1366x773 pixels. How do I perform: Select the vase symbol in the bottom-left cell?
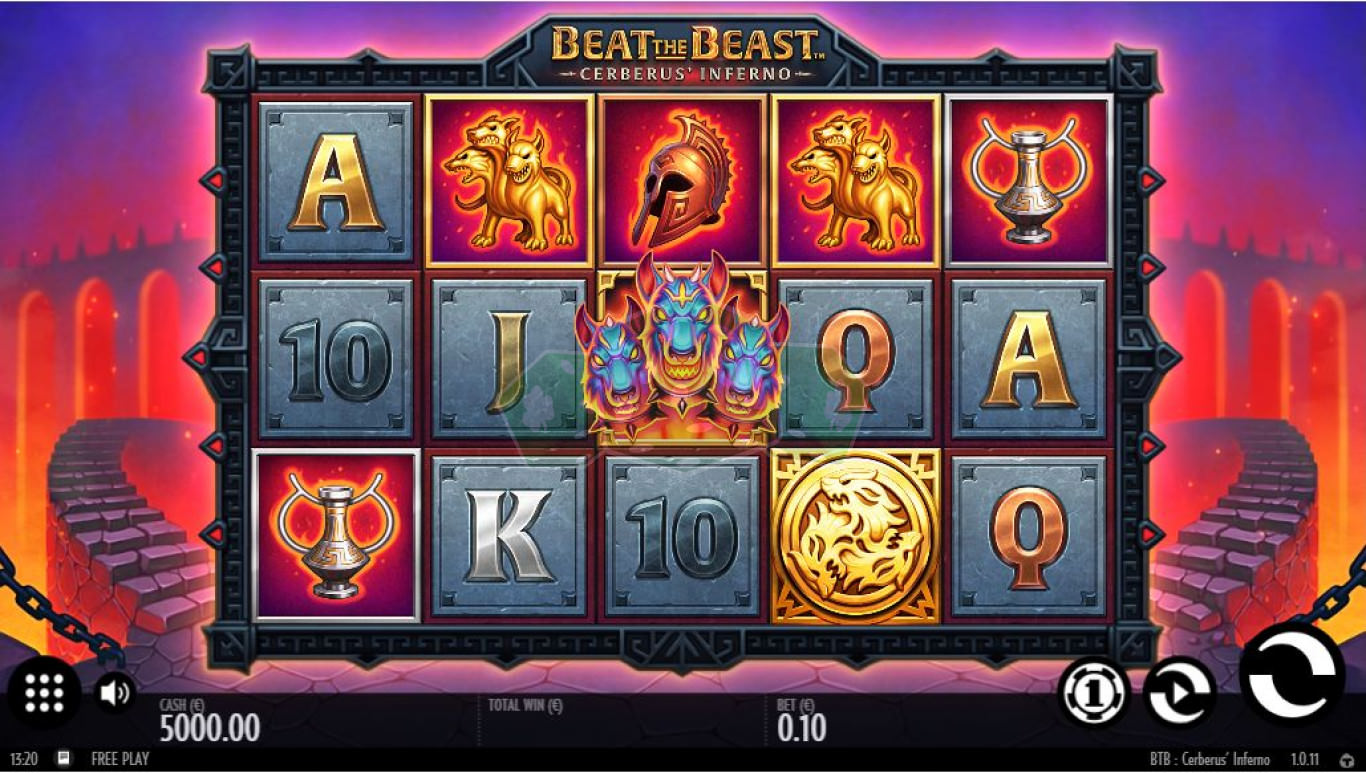tap(336, 536)
